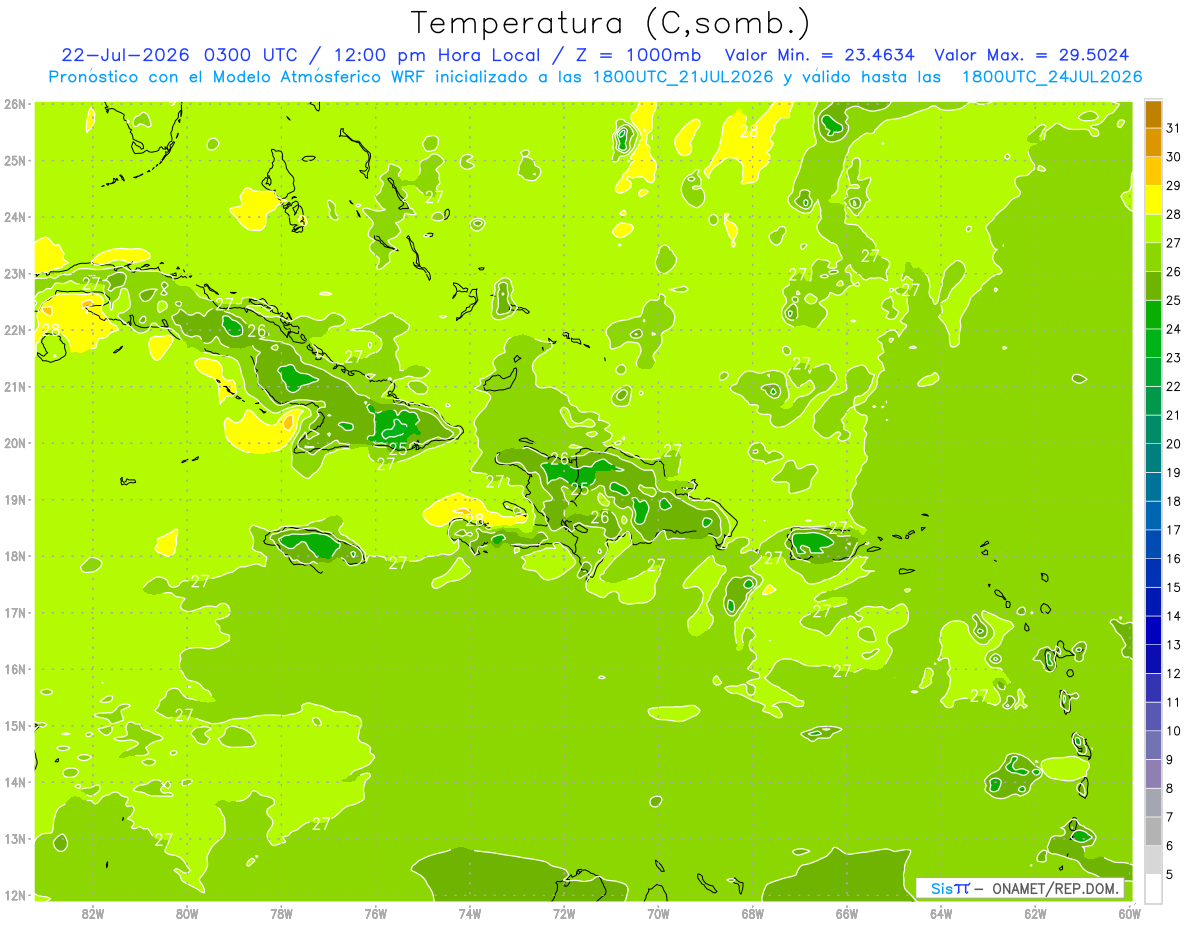The image size is (1200, 927).
Task: Click the '31' label on the color bar
Action: [x=1174, y=128]
